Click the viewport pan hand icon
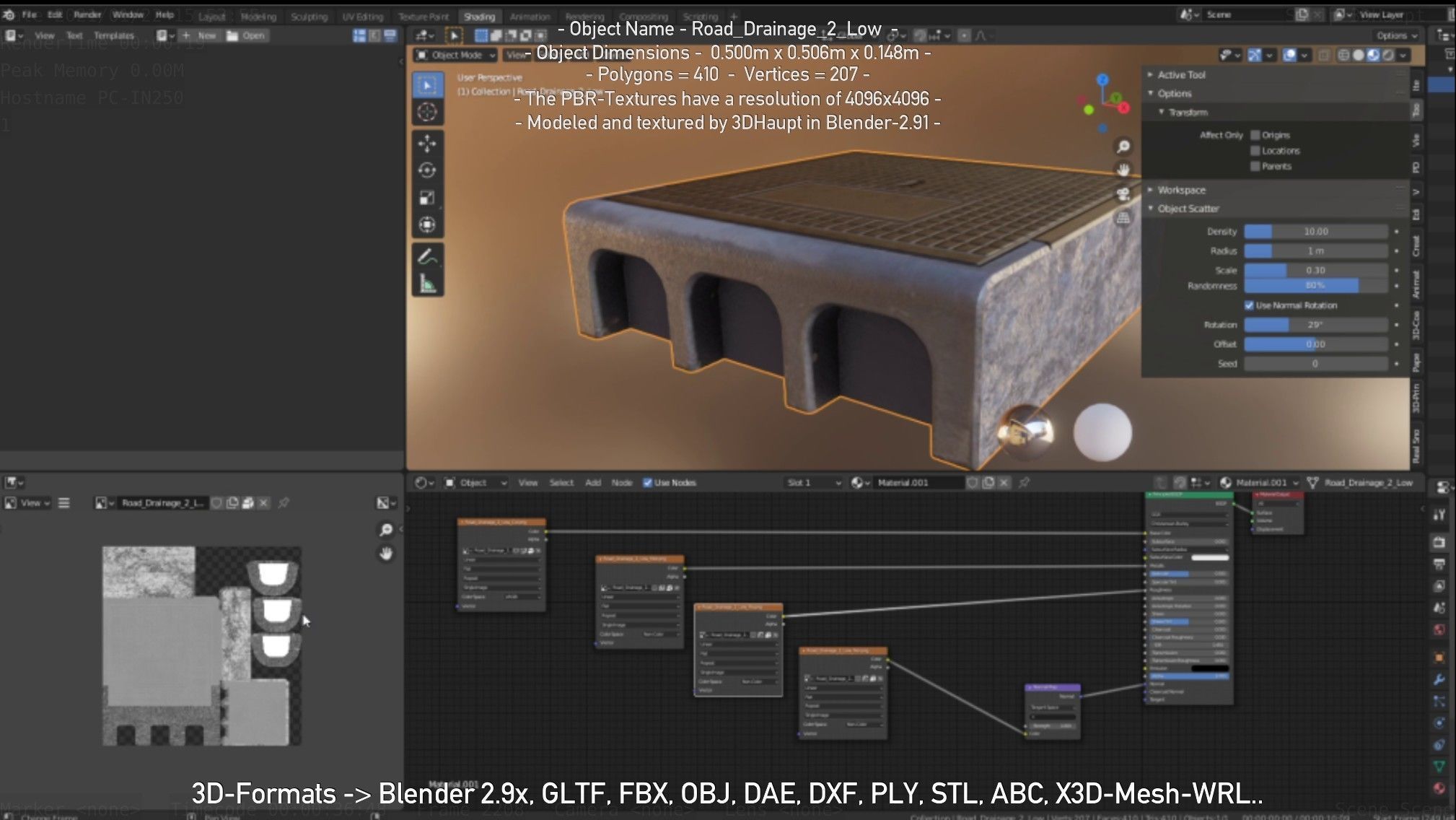Screen dimensions: 1456x820 [1123, 170]
